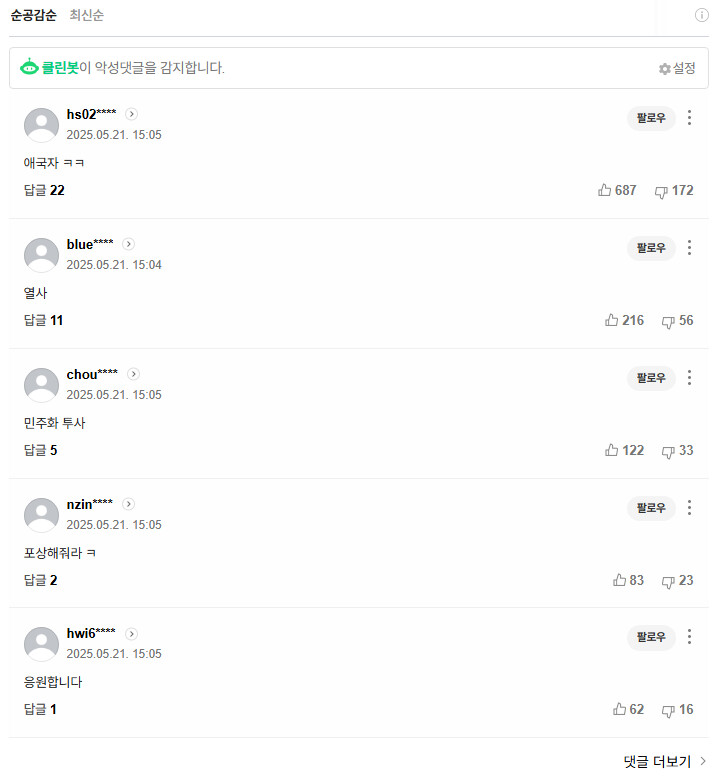Open more options for nzin**** comment
Screen dimensions: 722x778
(x=689, y=508)
